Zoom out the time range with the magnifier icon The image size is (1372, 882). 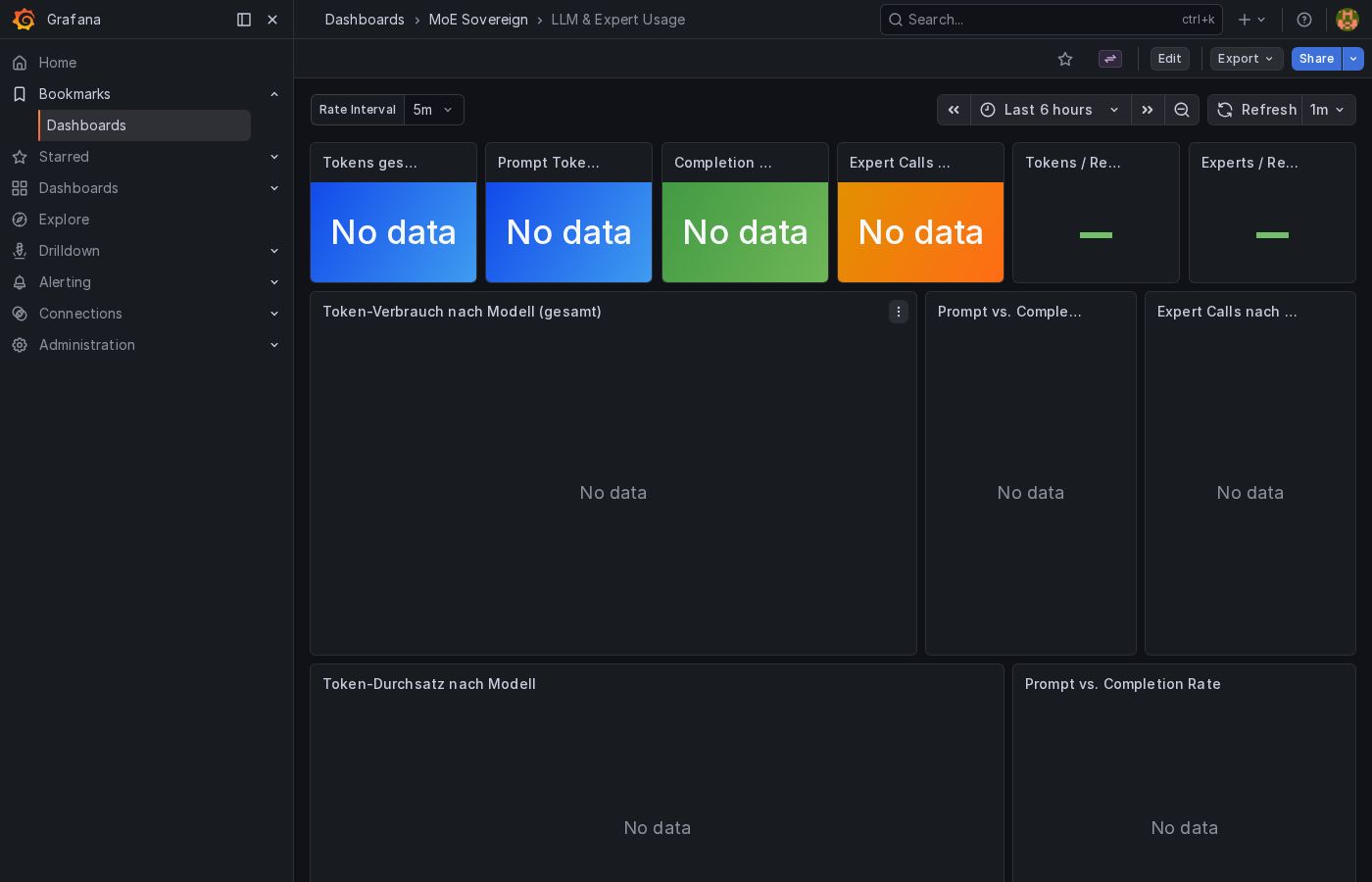(x=1182, y=110)
